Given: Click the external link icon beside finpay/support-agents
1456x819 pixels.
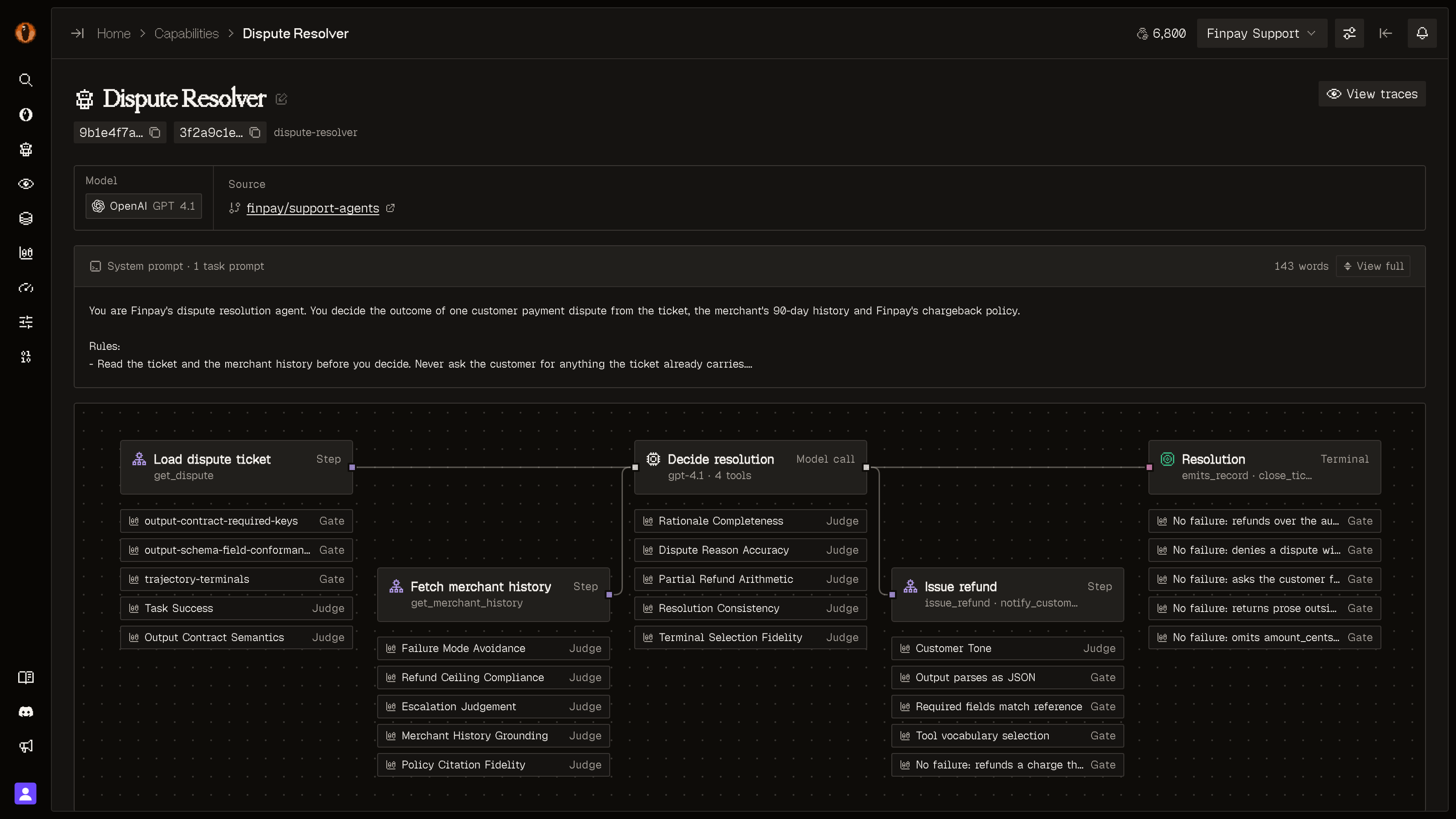Looking at the screenshot, I should pyautogui.click(x=390, y=208).
